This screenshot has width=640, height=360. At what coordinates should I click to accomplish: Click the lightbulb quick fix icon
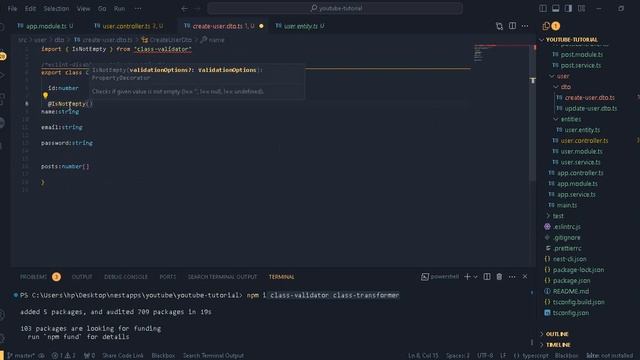pos(45,96)
